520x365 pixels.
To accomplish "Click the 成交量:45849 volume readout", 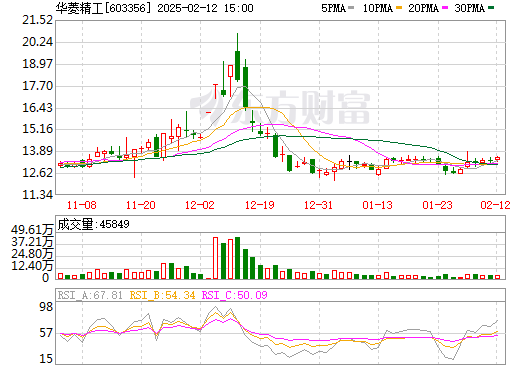I will [93, 224].
